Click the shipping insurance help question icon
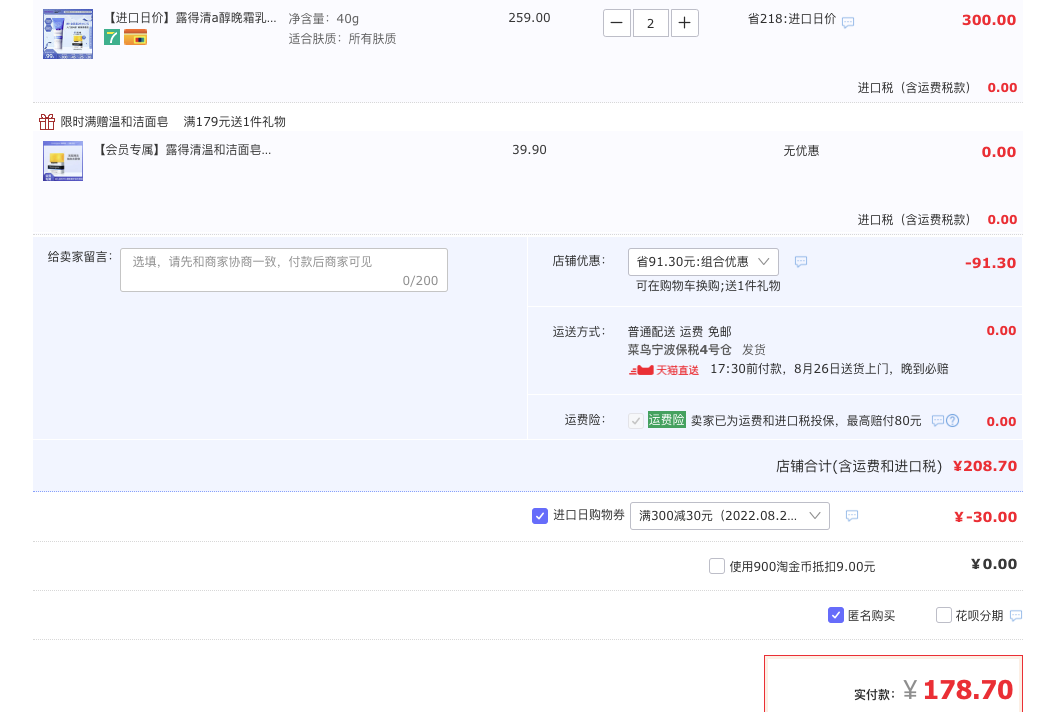This screenshot has height=712, width=1052. (953, 421)
